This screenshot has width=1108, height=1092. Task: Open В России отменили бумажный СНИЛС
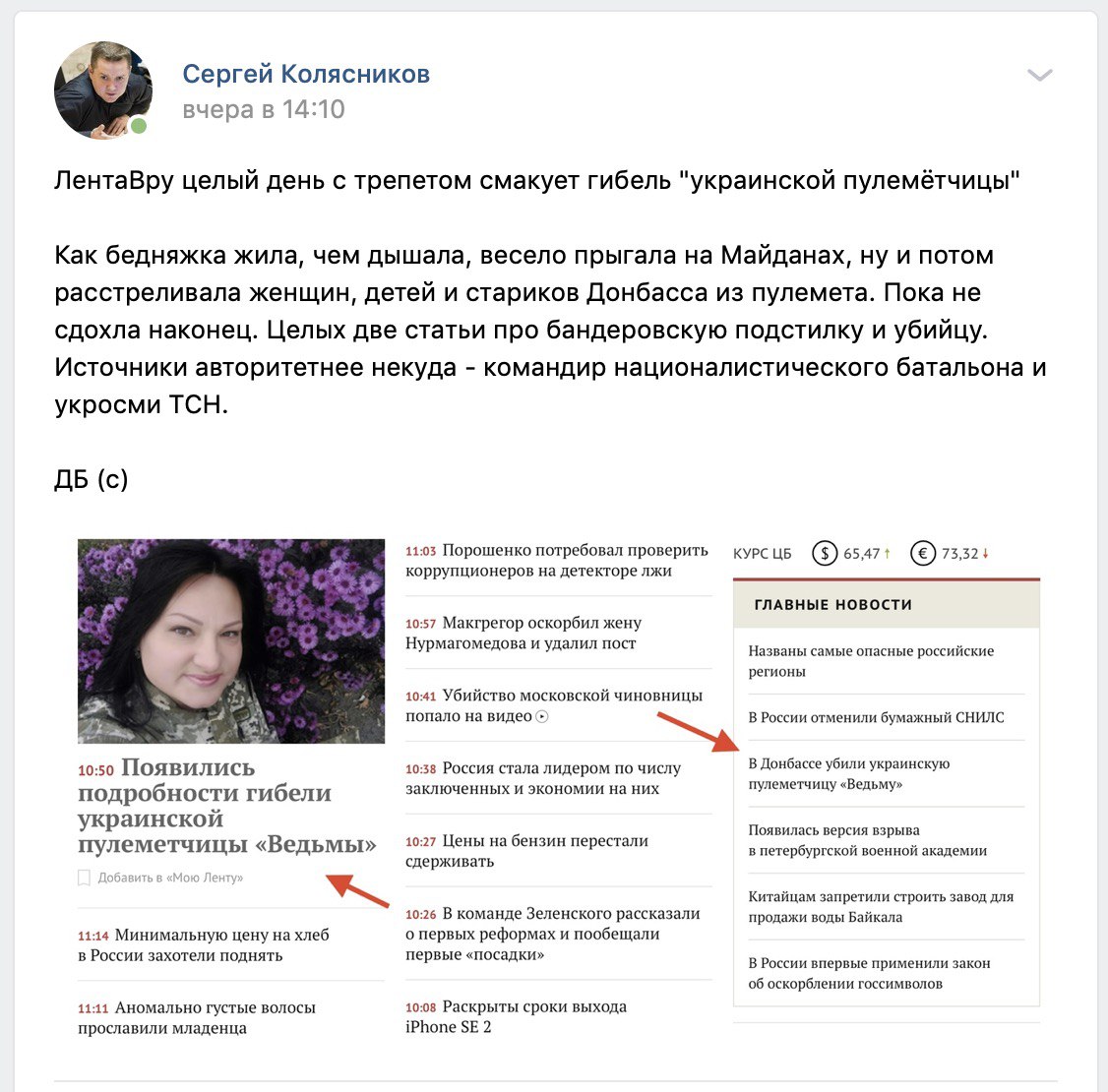[x=876, y=717]
